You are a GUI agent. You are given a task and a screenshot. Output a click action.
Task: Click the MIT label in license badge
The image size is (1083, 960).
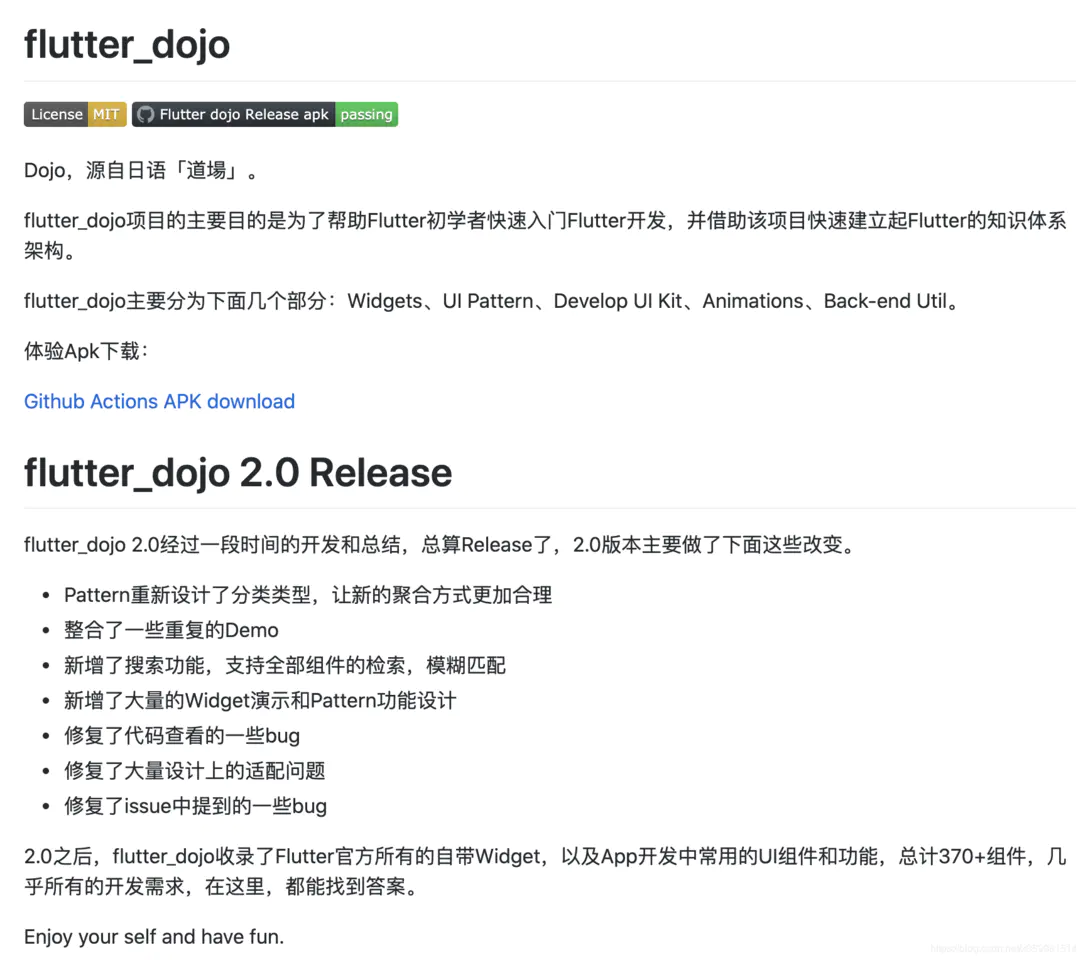point(106,115)
